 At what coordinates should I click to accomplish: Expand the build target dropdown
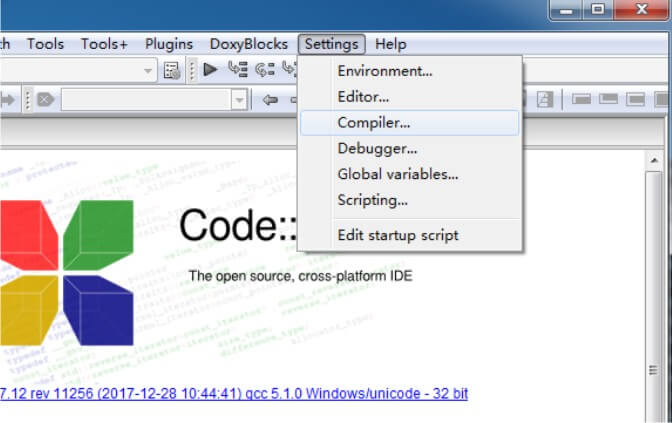click(148, 70)
